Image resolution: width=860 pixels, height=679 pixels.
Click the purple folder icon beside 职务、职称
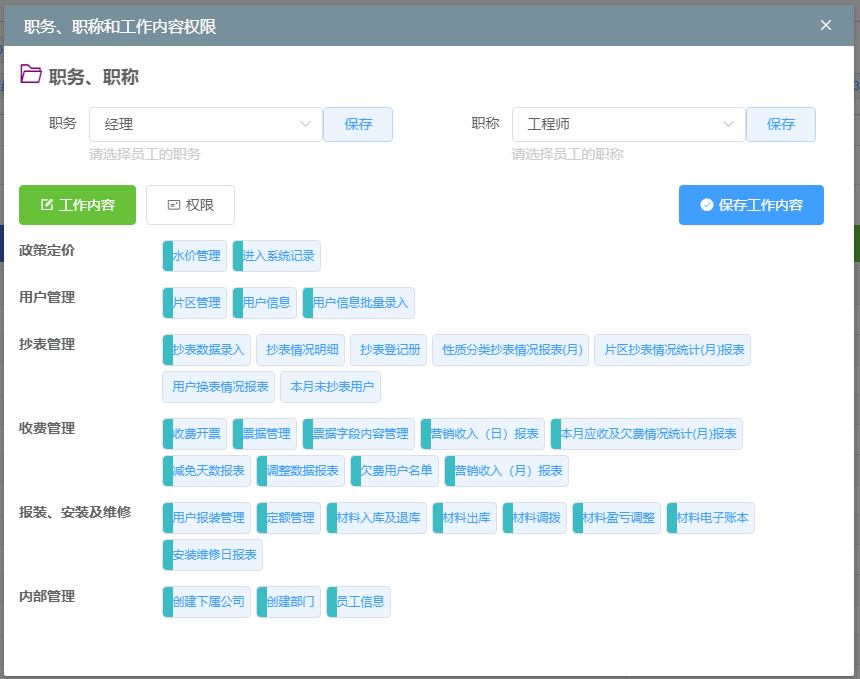[x=31, y=75]
